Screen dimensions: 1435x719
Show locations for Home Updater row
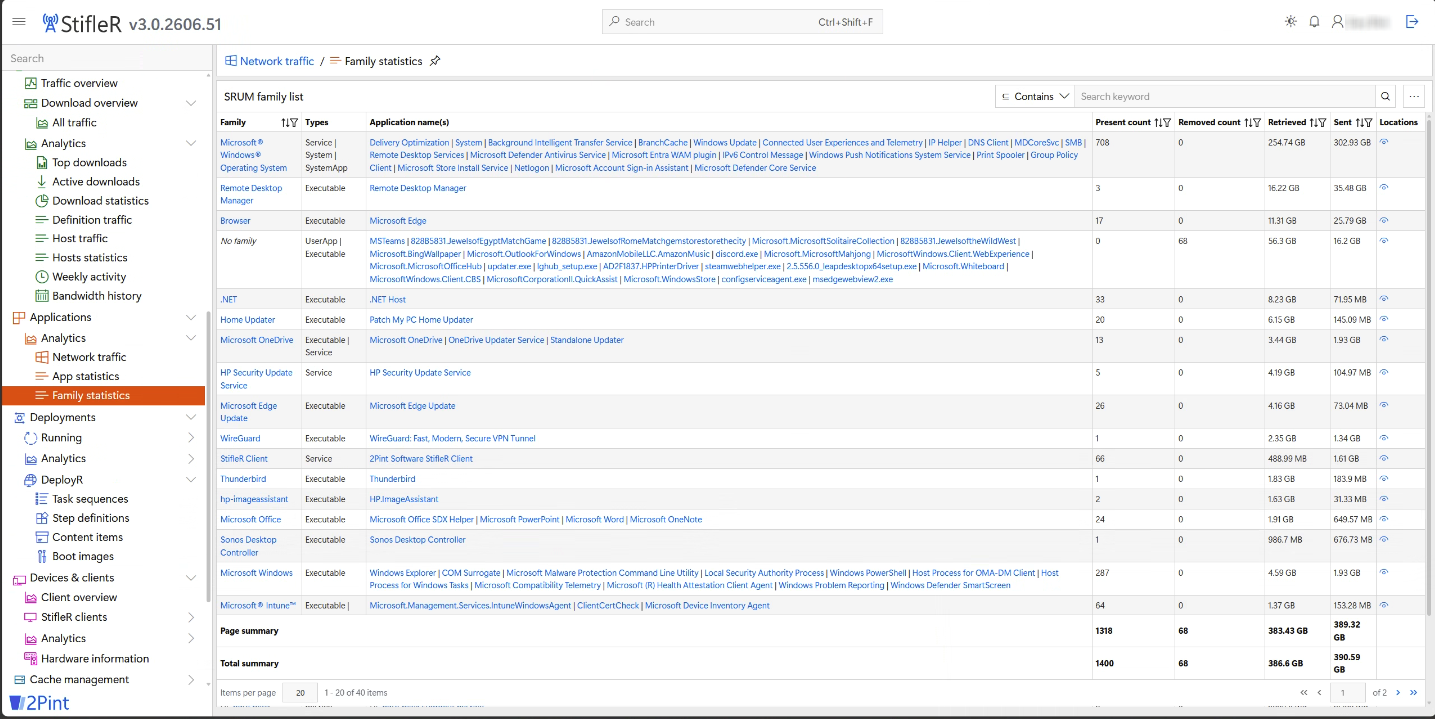click(x=1384, y=319)
